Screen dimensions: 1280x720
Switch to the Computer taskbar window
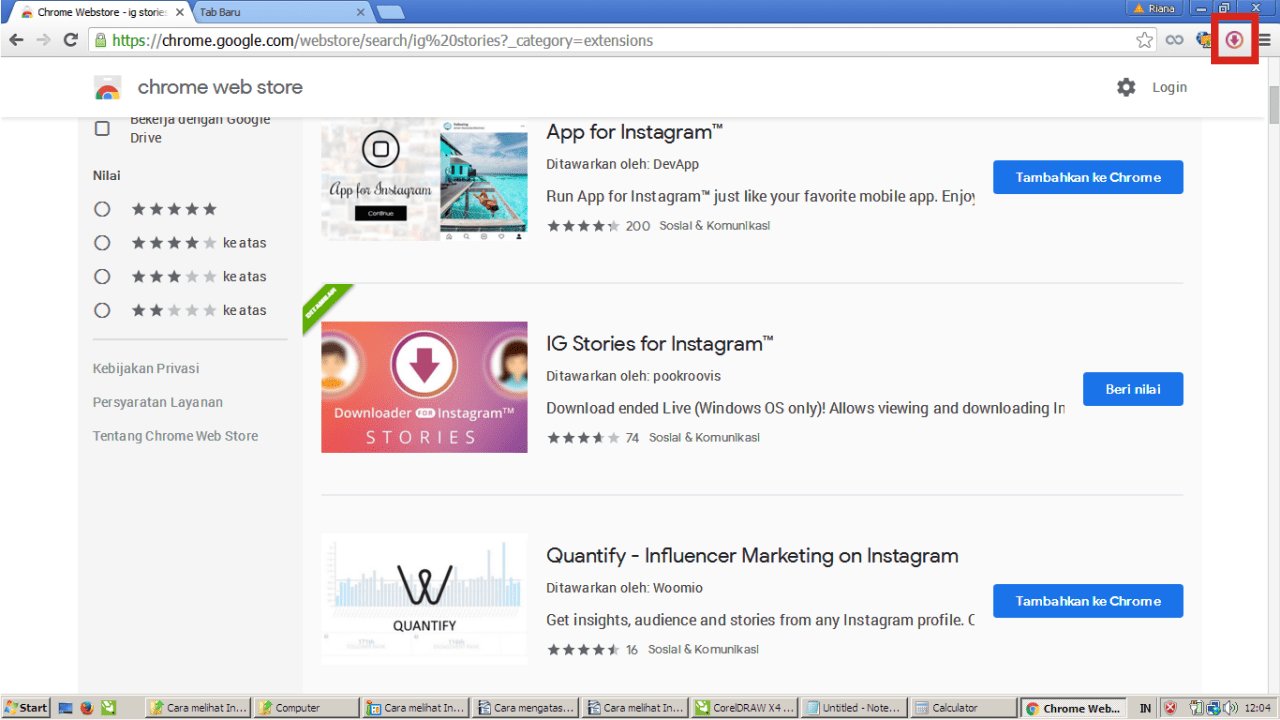pos(305,708)
